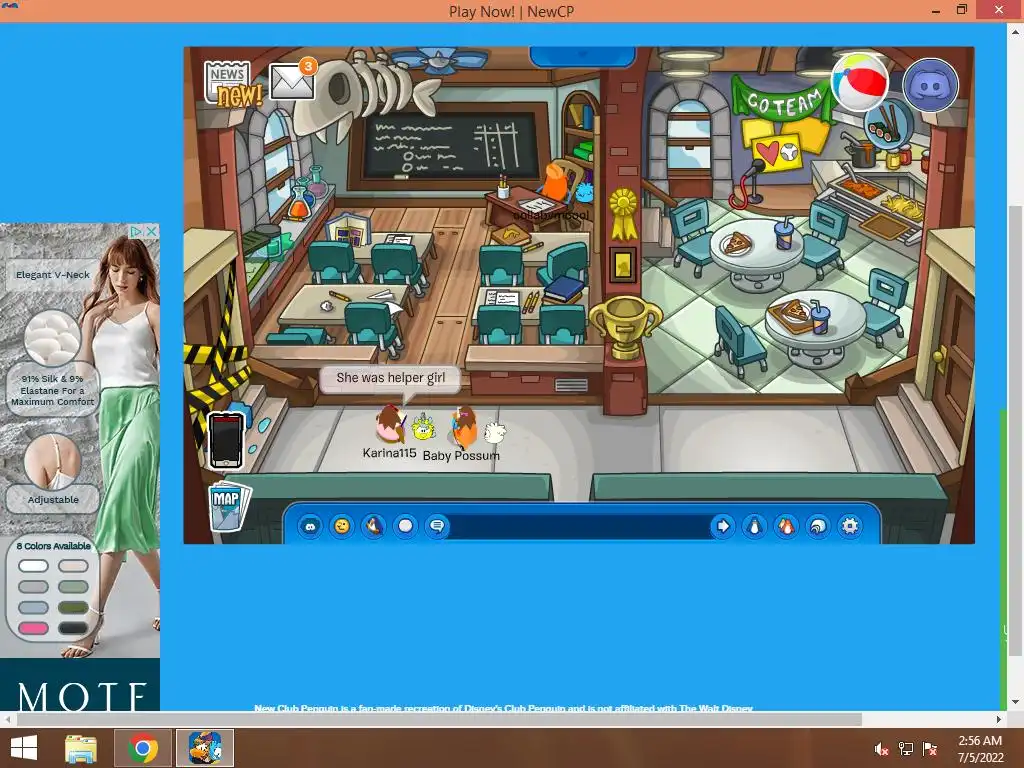Open File Explorer from taskbar
Screen dimensions: 1024x768
click(x=81, y=748)
